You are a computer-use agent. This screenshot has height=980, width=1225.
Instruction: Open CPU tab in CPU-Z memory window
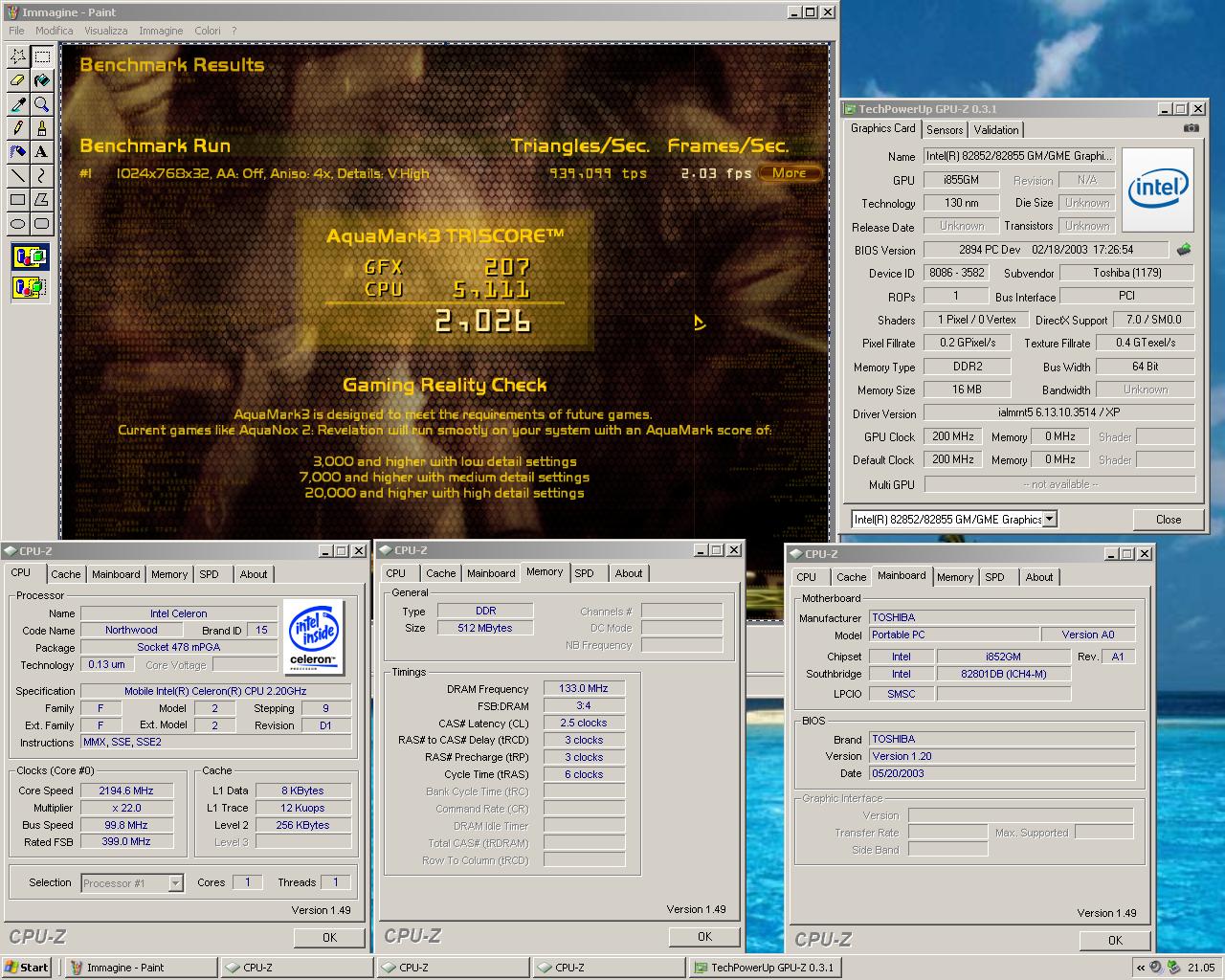point(396,573)
